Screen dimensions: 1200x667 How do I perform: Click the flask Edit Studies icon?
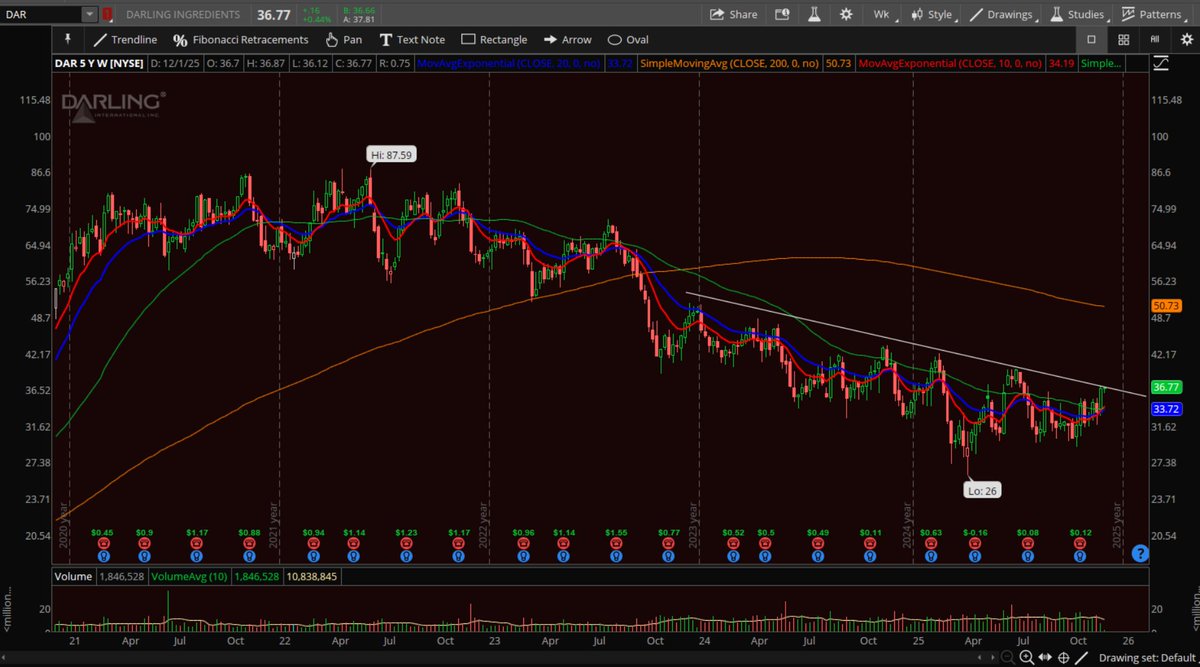[814, 14]
